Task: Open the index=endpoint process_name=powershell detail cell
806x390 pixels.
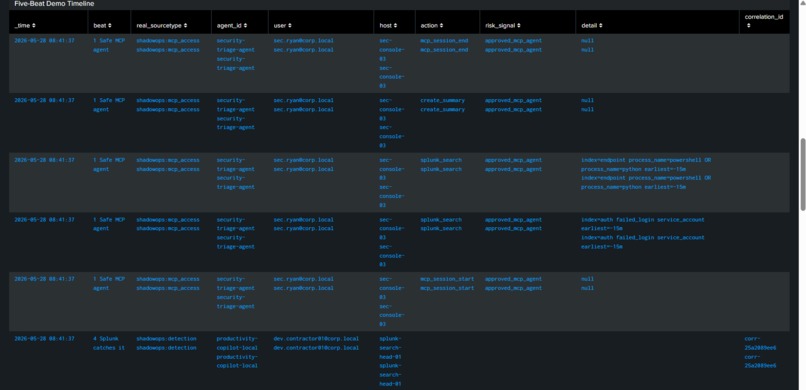Action: (x=646, y=174)
